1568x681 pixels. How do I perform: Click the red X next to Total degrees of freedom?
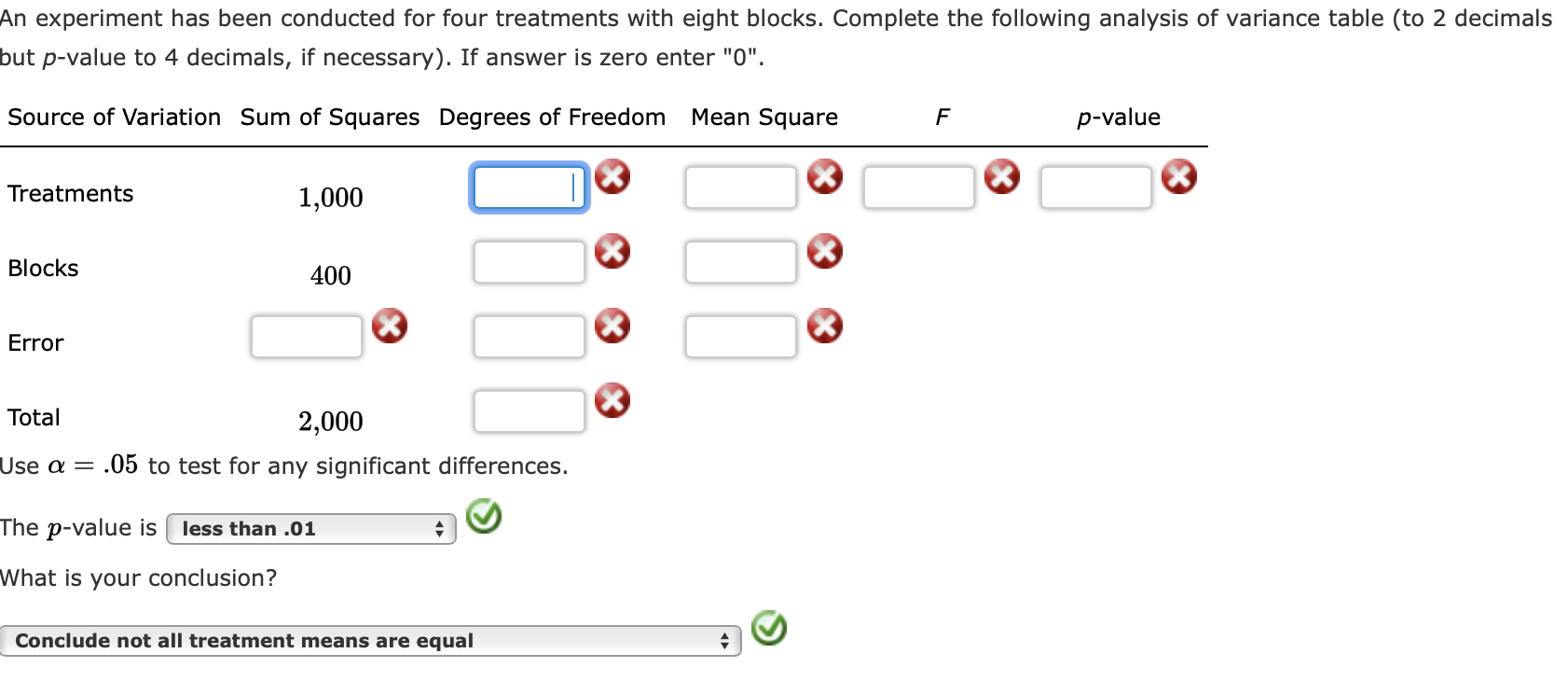pyautogui.click(x=612, y=401)
